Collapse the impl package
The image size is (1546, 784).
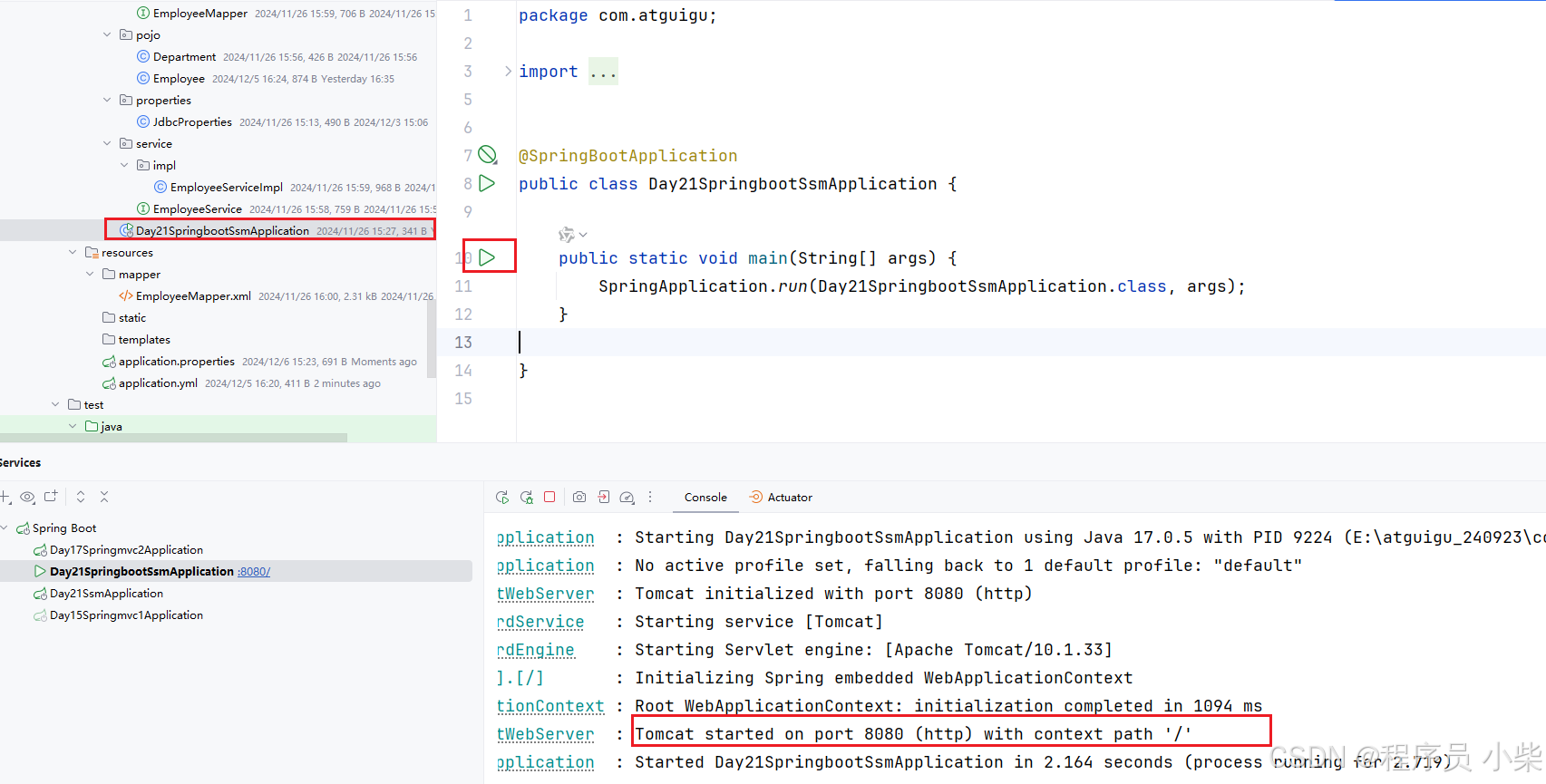point(124,165)
